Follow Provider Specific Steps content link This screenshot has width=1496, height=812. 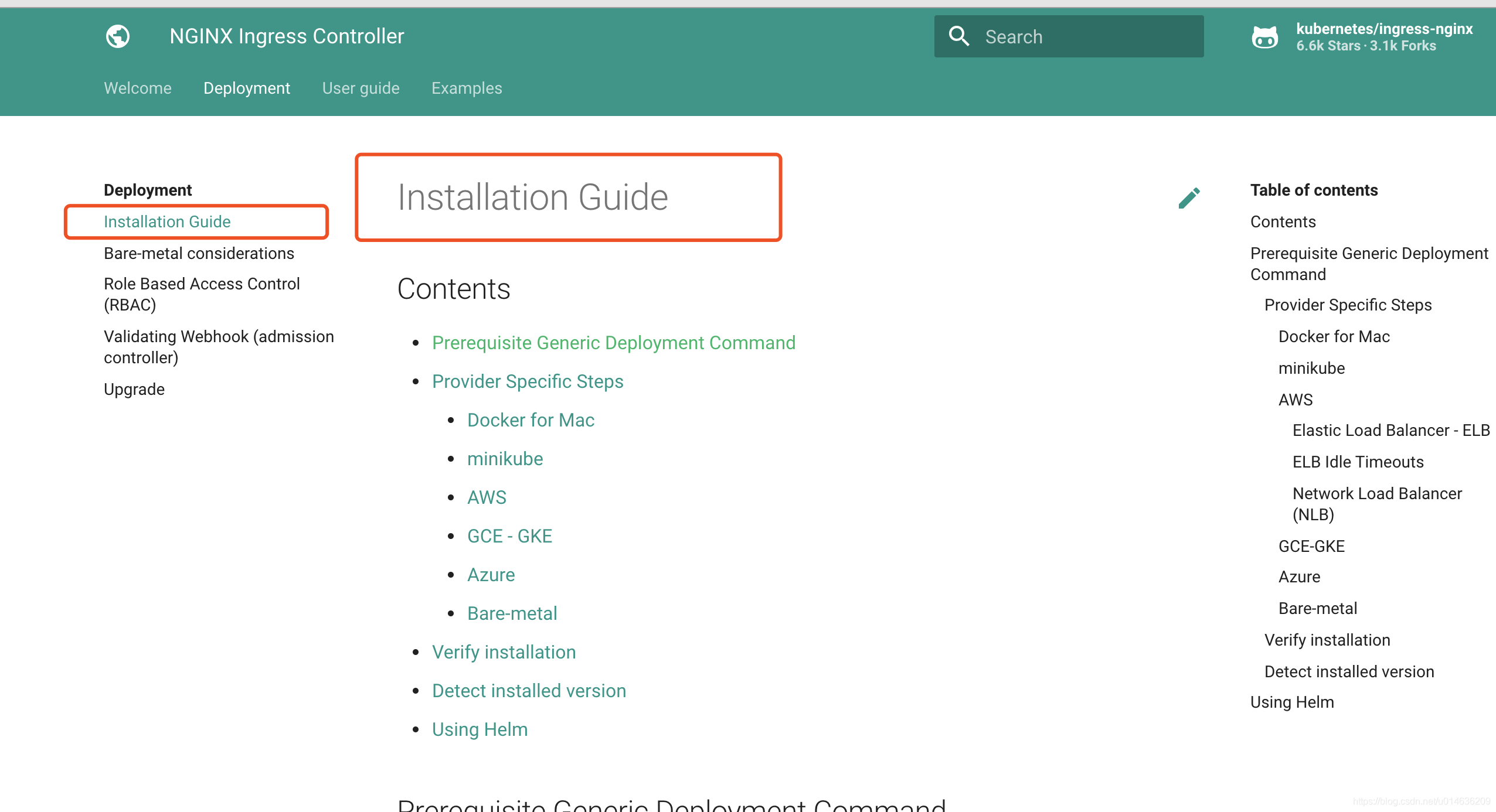[528, 381]
